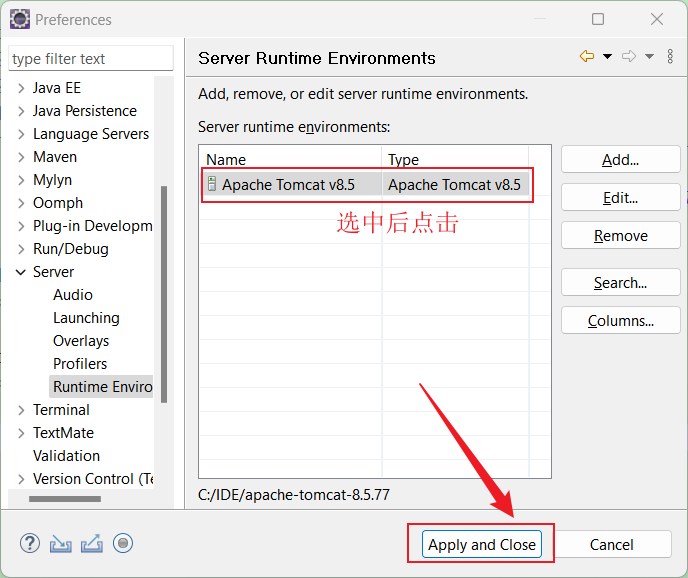Select Apache Tomcat v8.5 name cell
The width and height of the screenshot is (688, 578).
291,184
